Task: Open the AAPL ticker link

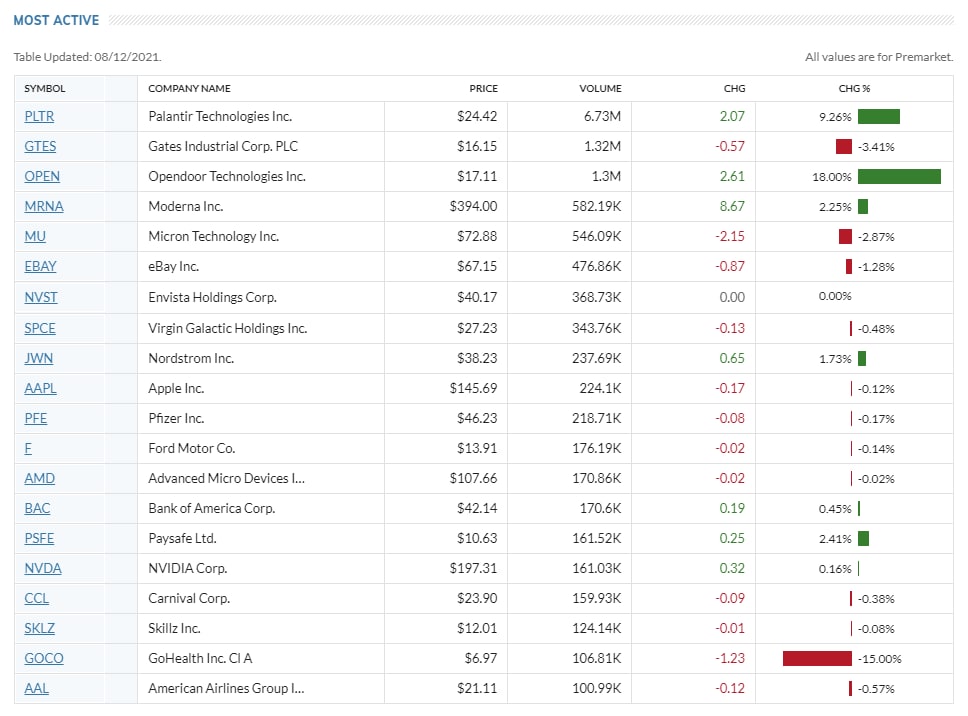Action: click(40, 388)
